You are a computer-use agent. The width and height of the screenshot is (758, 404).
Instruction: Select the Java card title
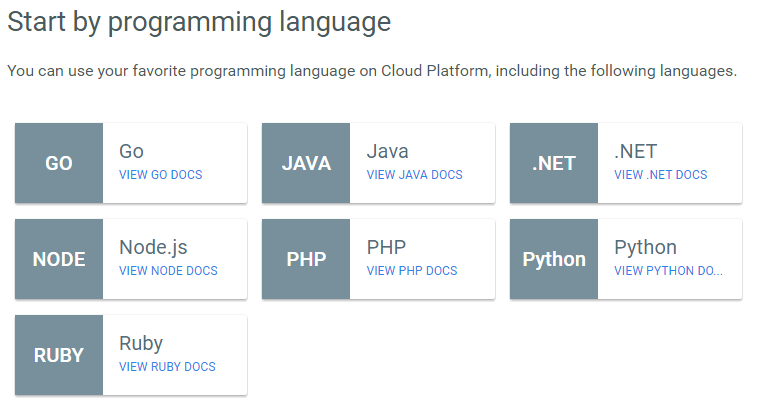click(387, 151)
